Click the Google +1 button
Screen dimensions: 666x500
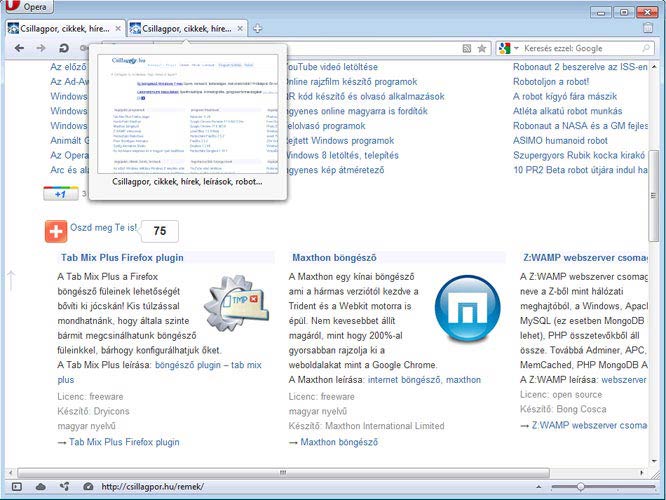click(61, 193)
